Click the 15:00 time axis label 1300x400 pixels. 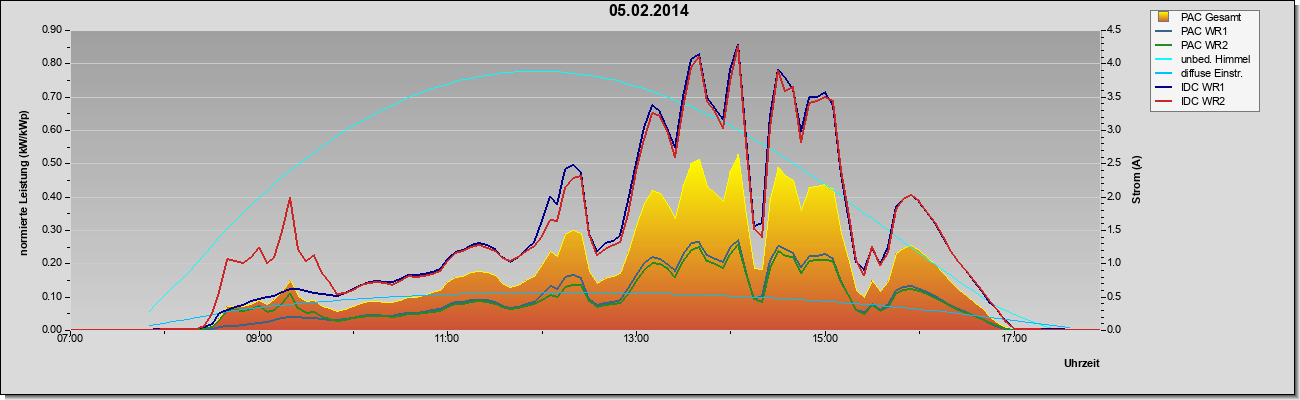(825, 340)
